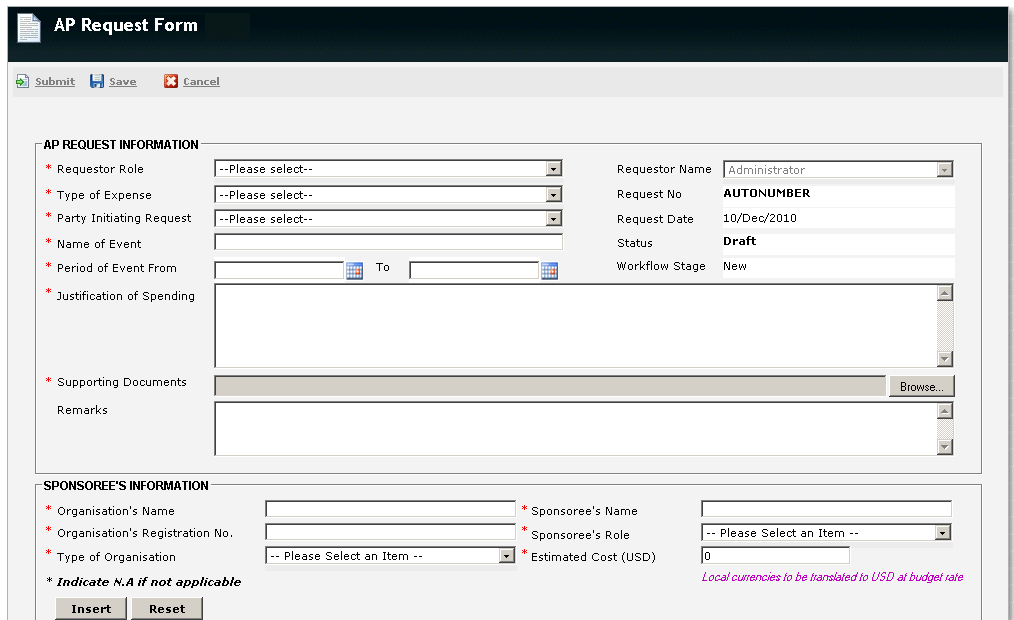
Task: Click the SPONSOREE'S INFORMATION section heading
Action: 126,486
